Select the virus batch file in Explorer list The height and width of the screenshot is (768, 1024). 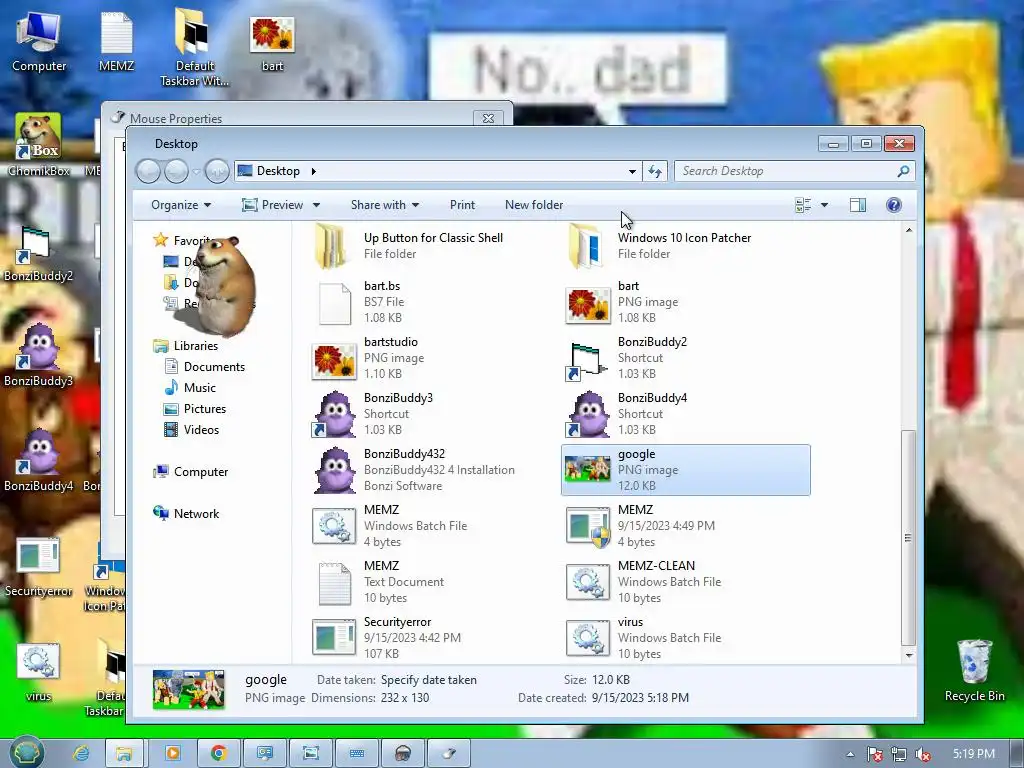pos(686,638)
